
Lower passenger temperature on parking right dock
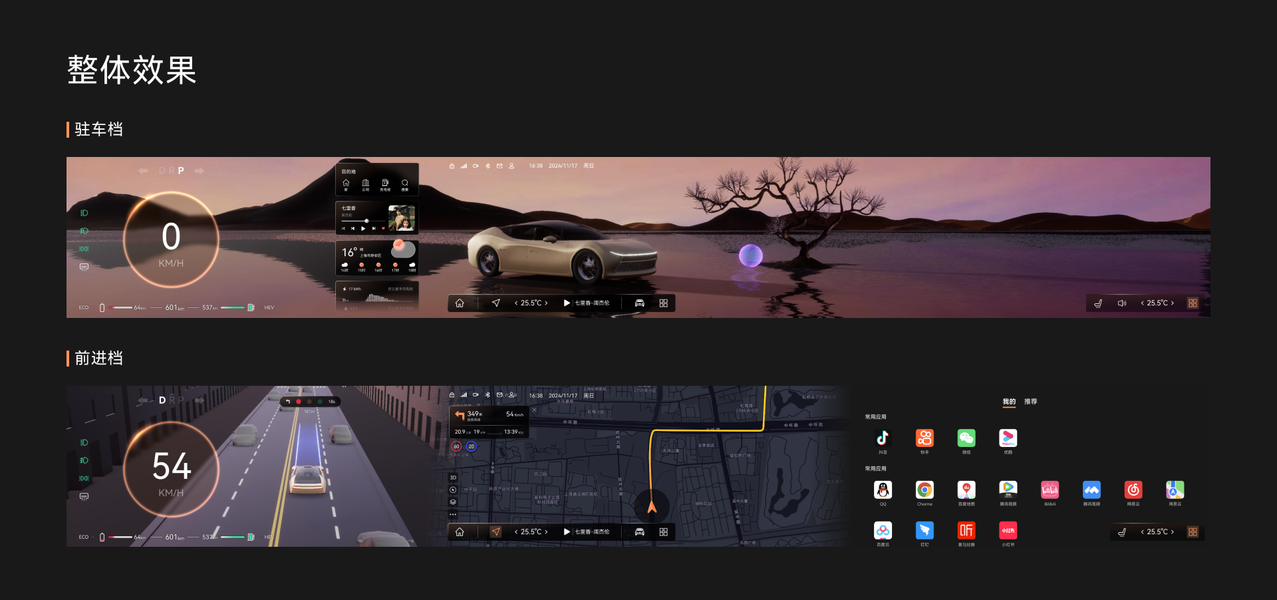coord(1141,303)
